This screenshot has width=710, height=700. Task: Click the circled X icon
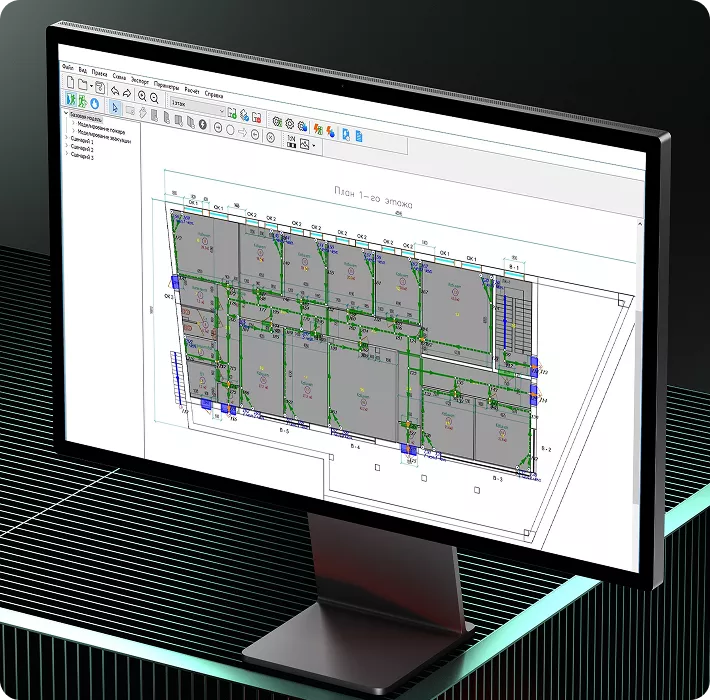click(270, 137)
